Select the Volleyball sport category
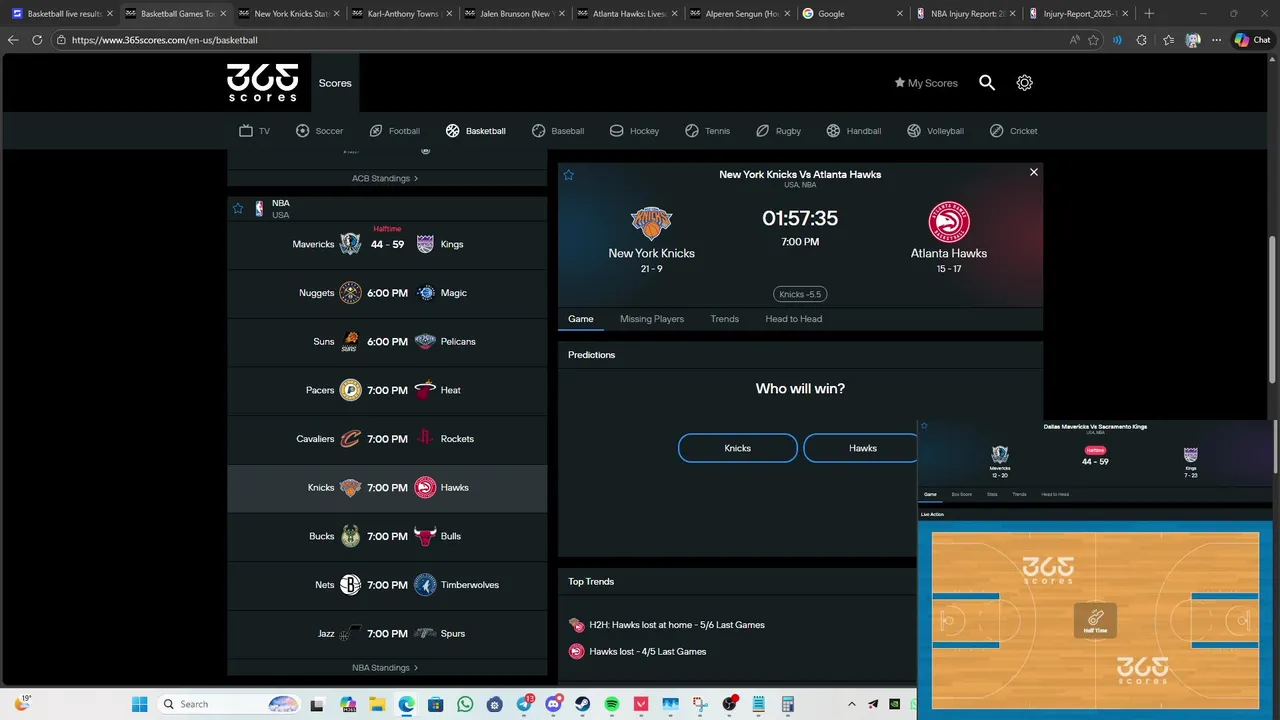This screenshot has height=720, width=1280. pos(935,131)
